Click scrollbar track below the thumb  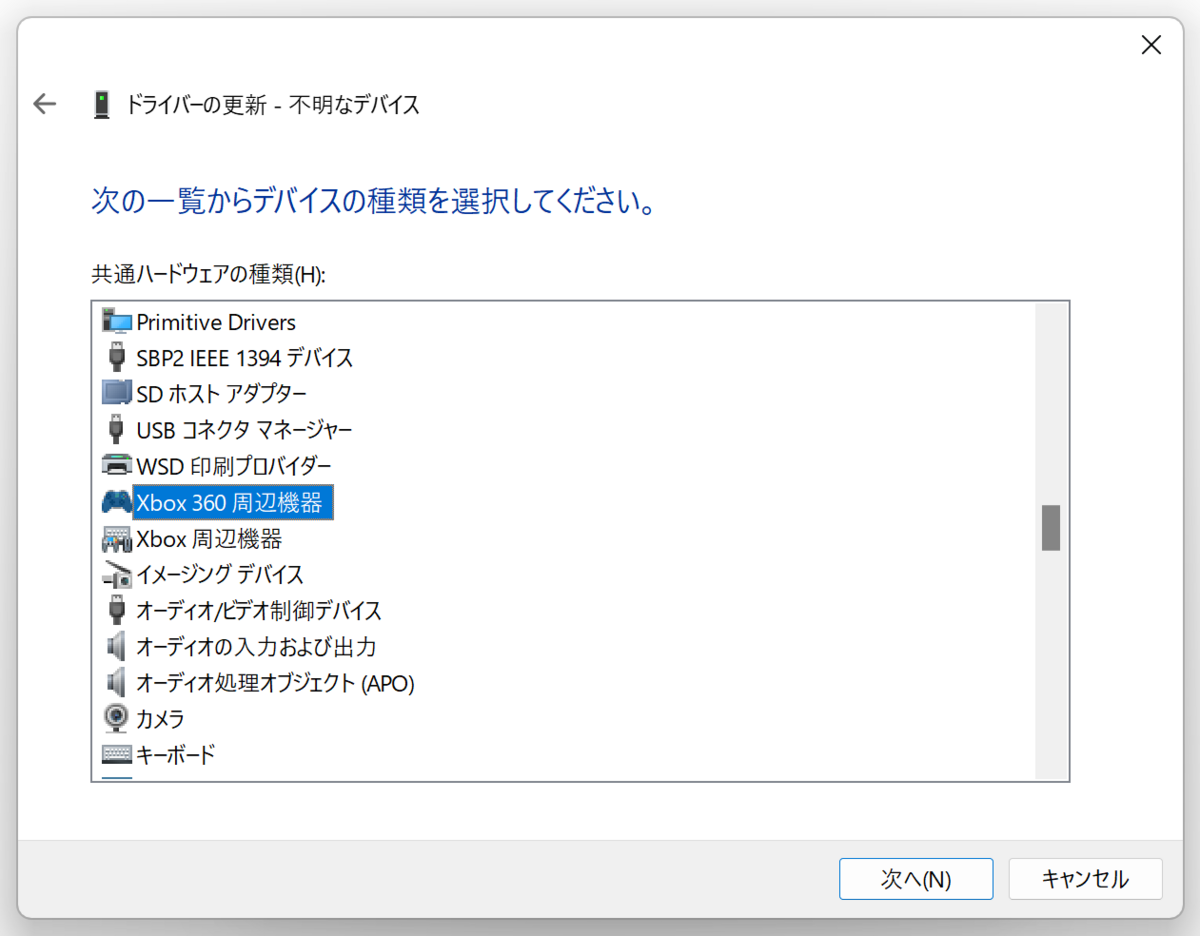tap(1050, 664)
